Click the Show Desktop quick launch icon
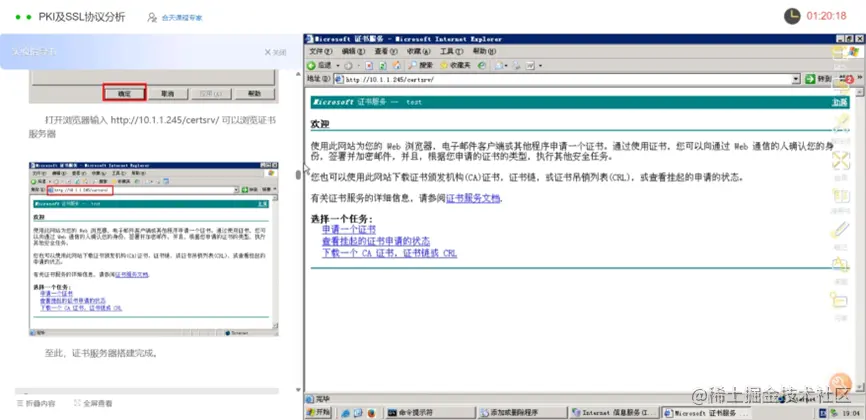This screenshot has width=866, height=420. [x=358, y=412]
